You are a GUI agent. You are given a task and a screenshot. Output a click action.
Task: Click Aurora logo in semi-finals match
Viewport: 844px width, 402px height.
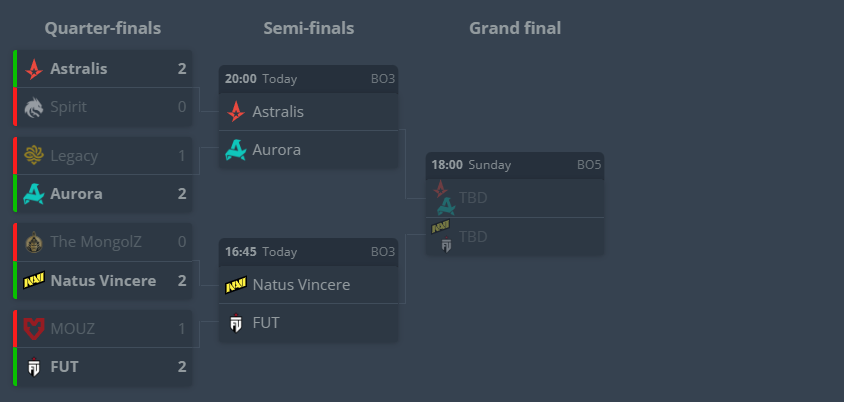[x=236, y=150]
